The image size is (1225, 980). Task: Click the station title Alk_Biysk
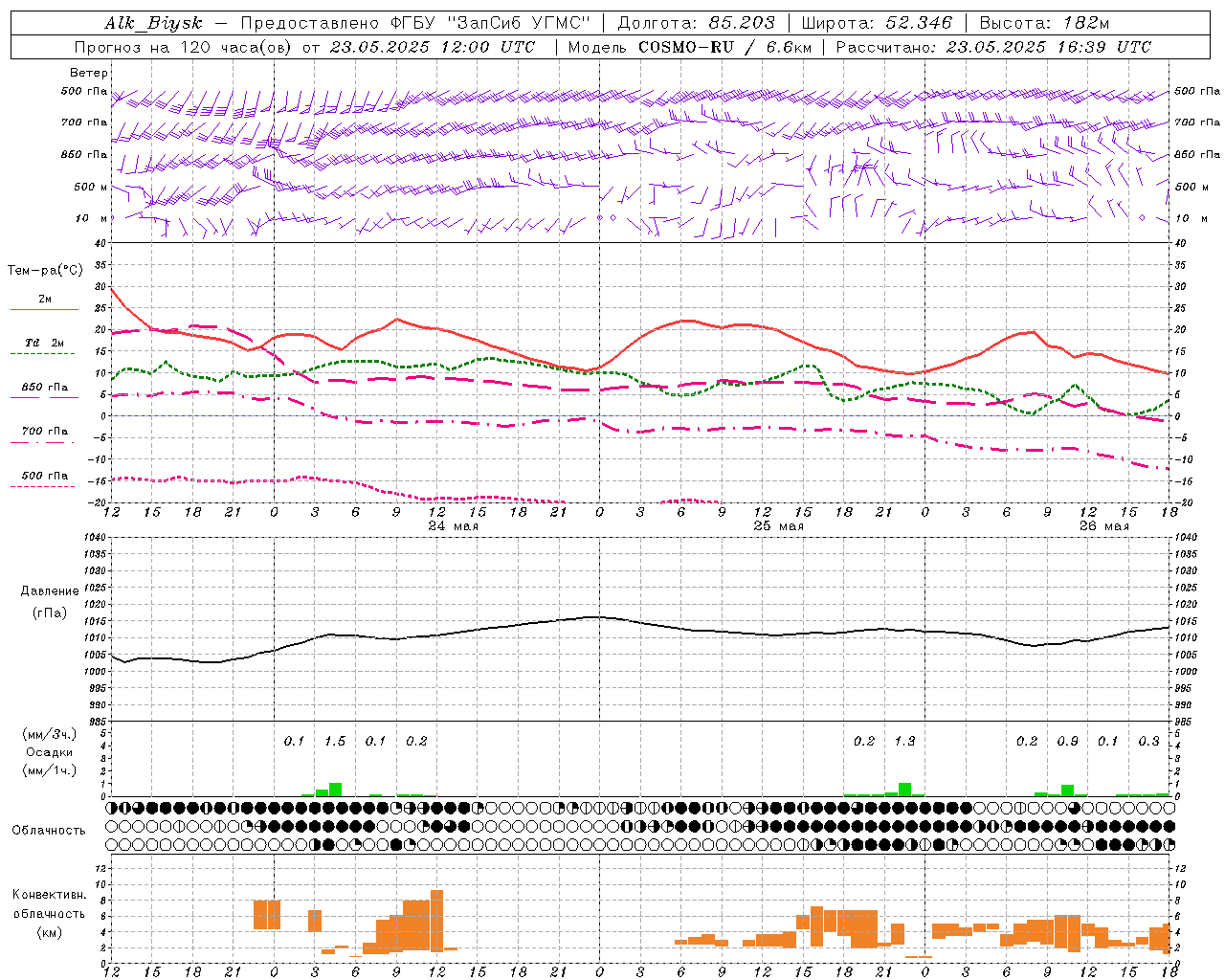(154, 23)
